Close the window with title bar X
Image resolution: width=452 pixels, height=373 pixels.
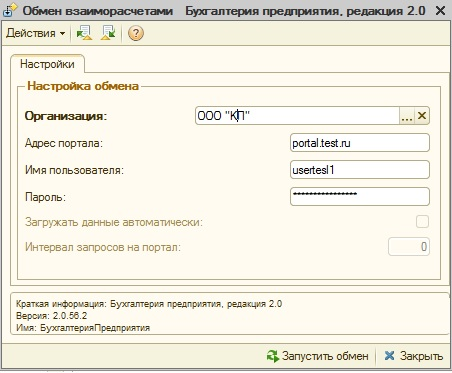click(441, 11)
